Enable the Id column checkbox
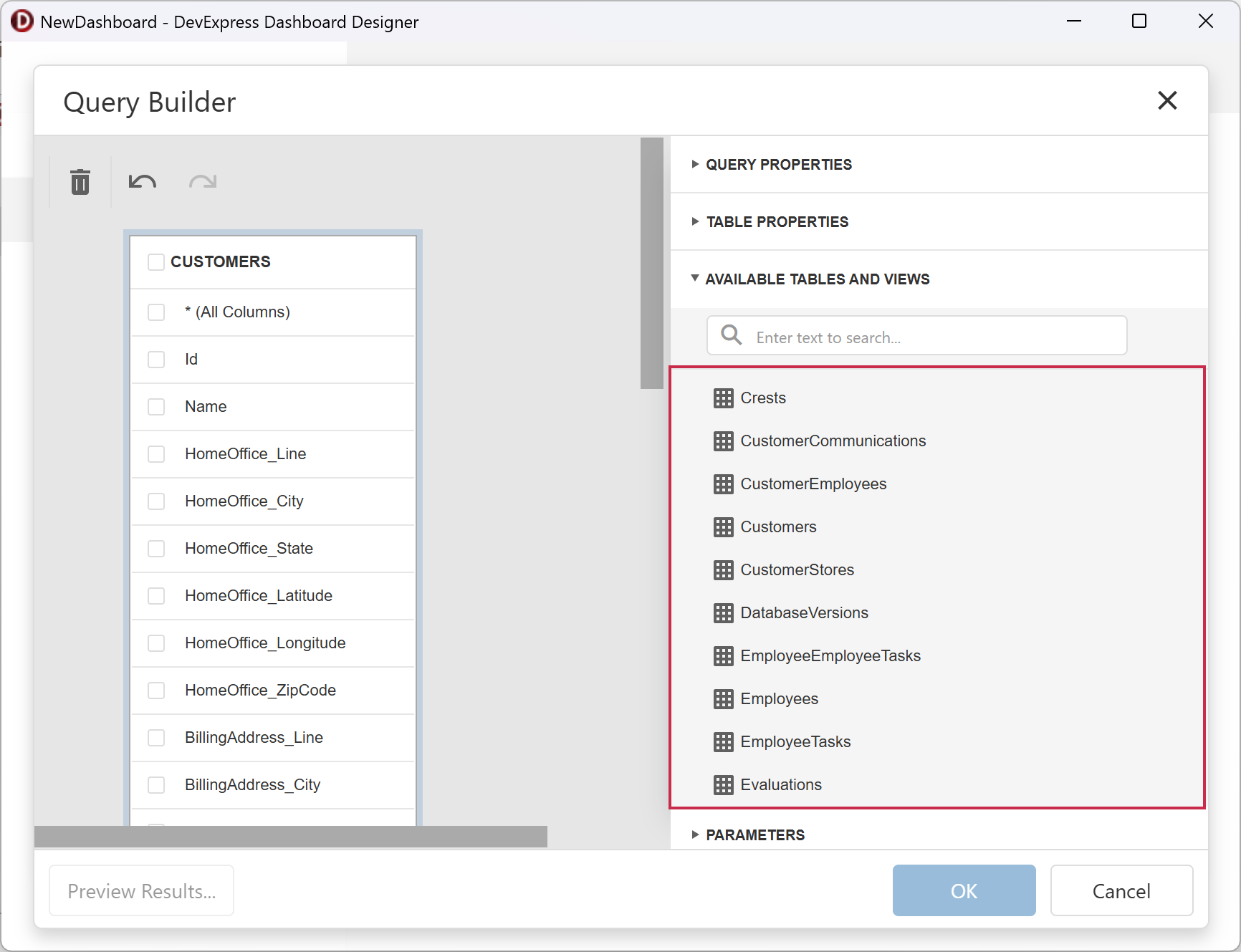The height and width of the screenshot is (952, 1241). pos(156,360)
